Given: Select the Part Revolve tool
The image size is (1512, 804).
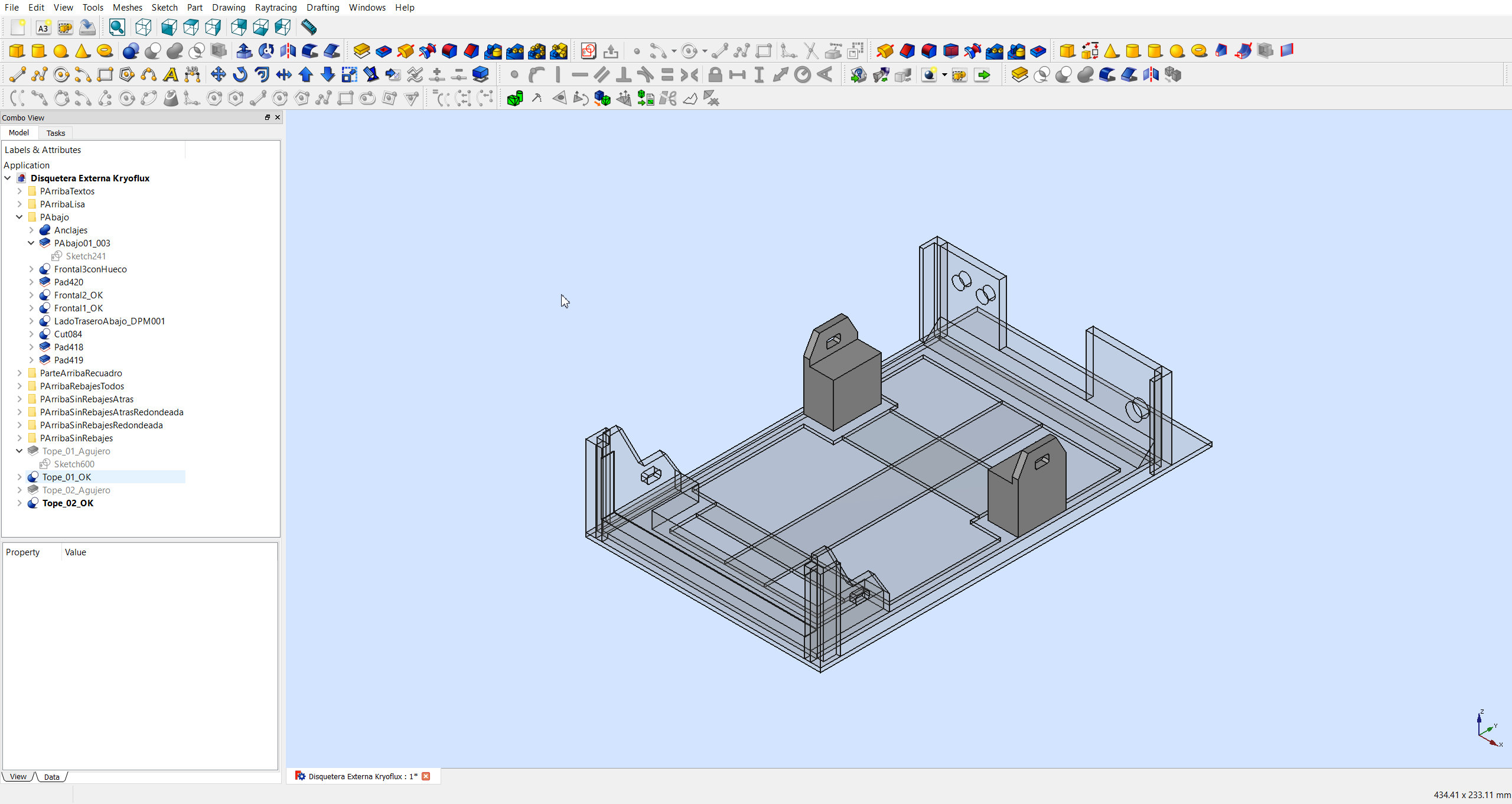Looking at the screenshot, I should pyautogui.click(x=266, y=51).
